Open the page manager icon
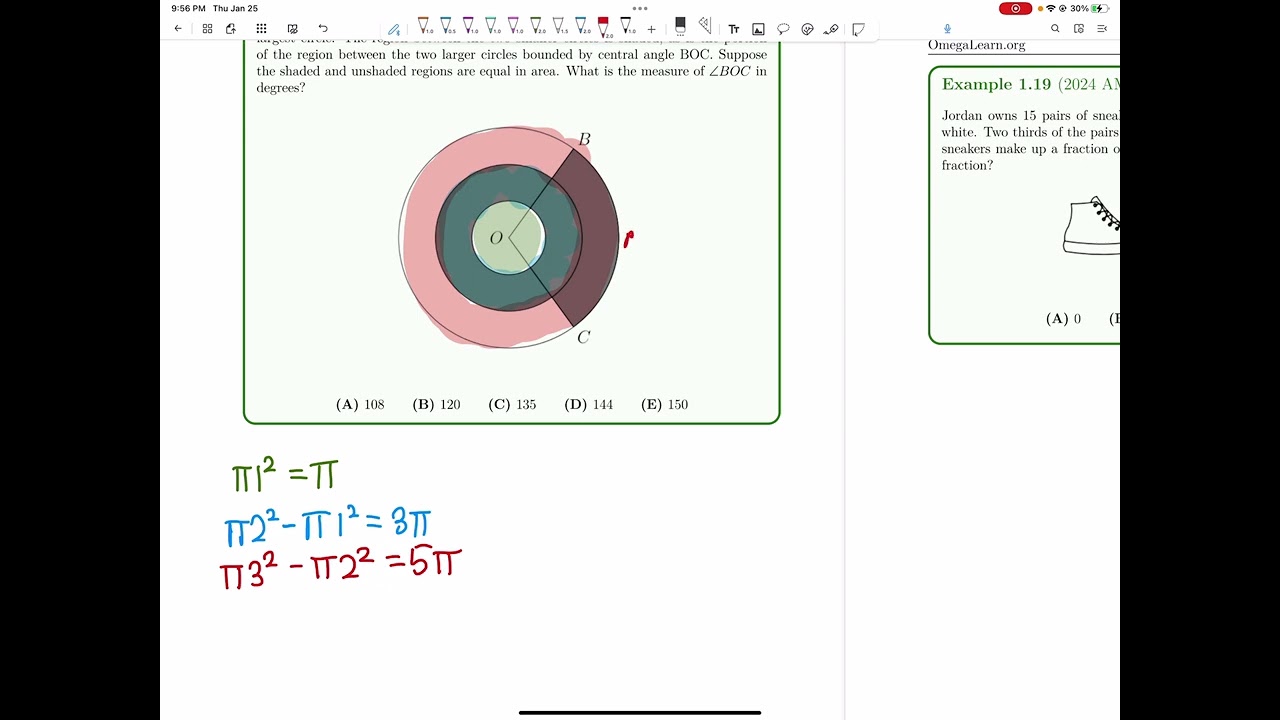 click(1079, 29)
